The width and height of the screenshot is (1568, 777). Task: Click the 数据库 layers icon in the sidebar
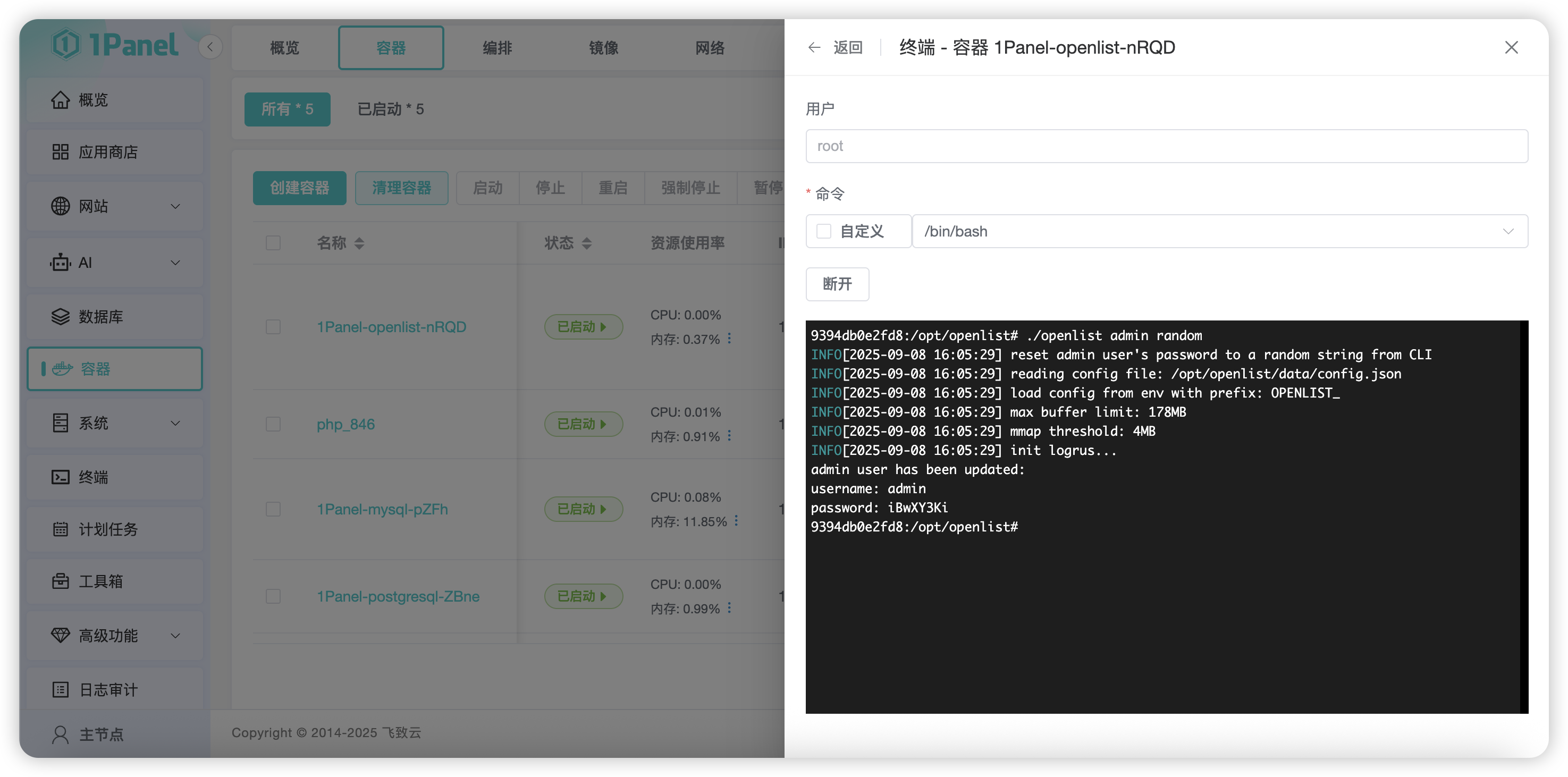point(60,317)
